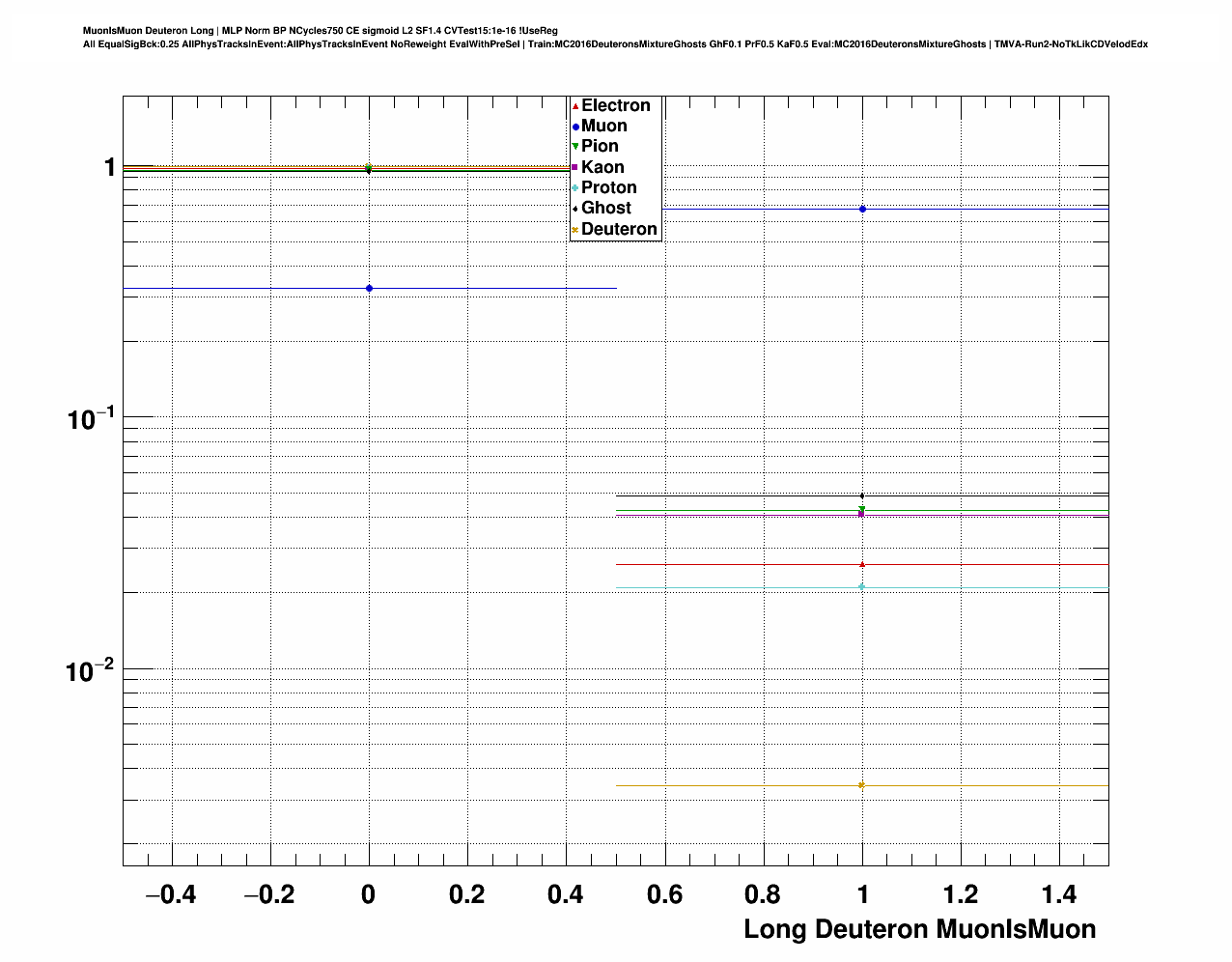Click the y-axis tick label '1'
1232x962 pixels.
pyautogui.click(x=109, y=168)
